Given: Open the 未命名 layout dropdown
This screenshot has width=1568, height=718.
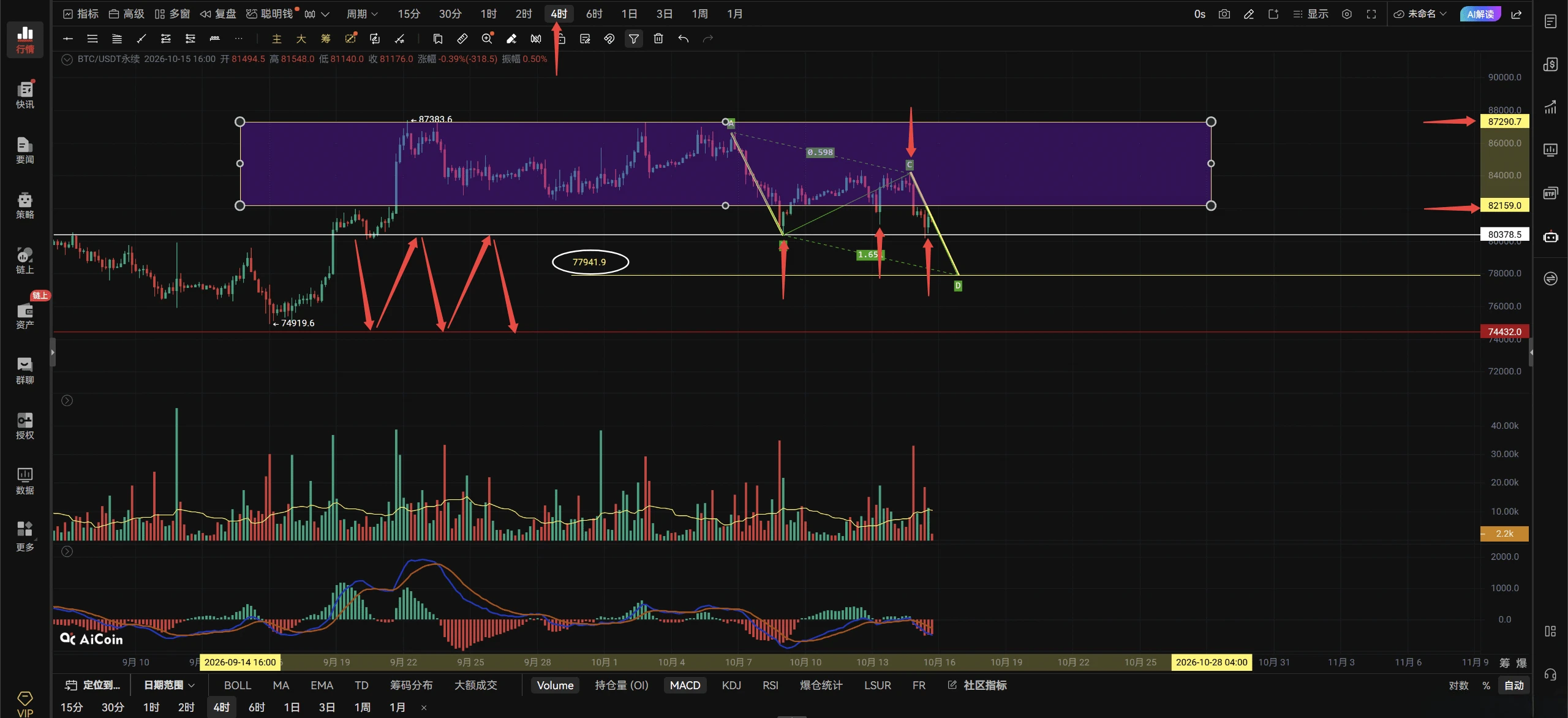Looking at the screenshot, I should tap(1420, 14).
